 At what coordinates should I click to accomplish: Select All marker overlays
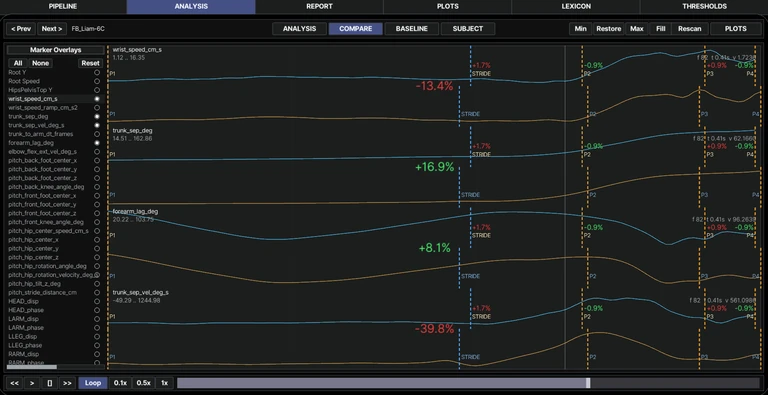tap(18, 63)
